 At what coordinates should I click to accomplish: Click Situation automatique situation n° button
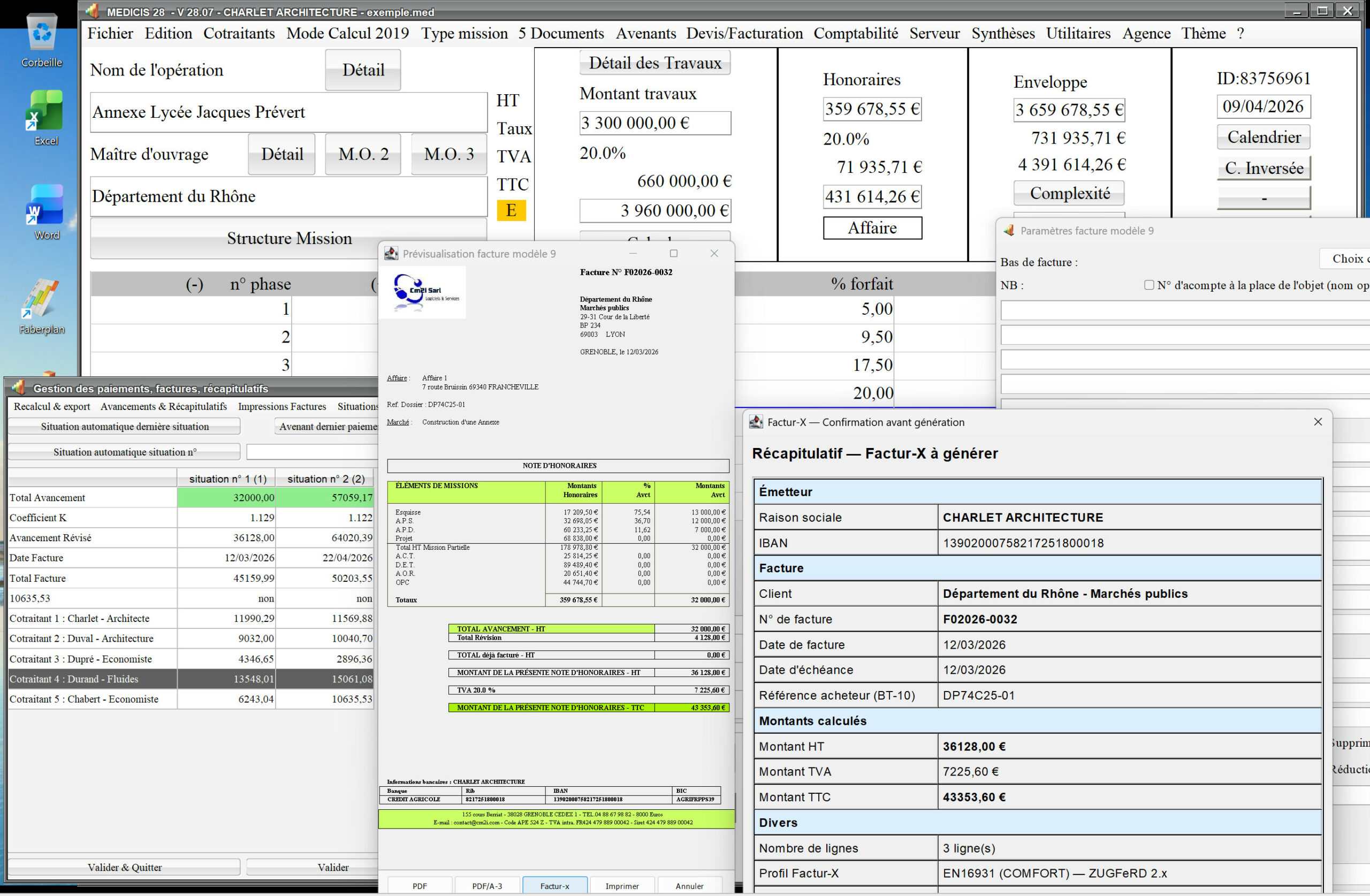click(x=124, y=452)
